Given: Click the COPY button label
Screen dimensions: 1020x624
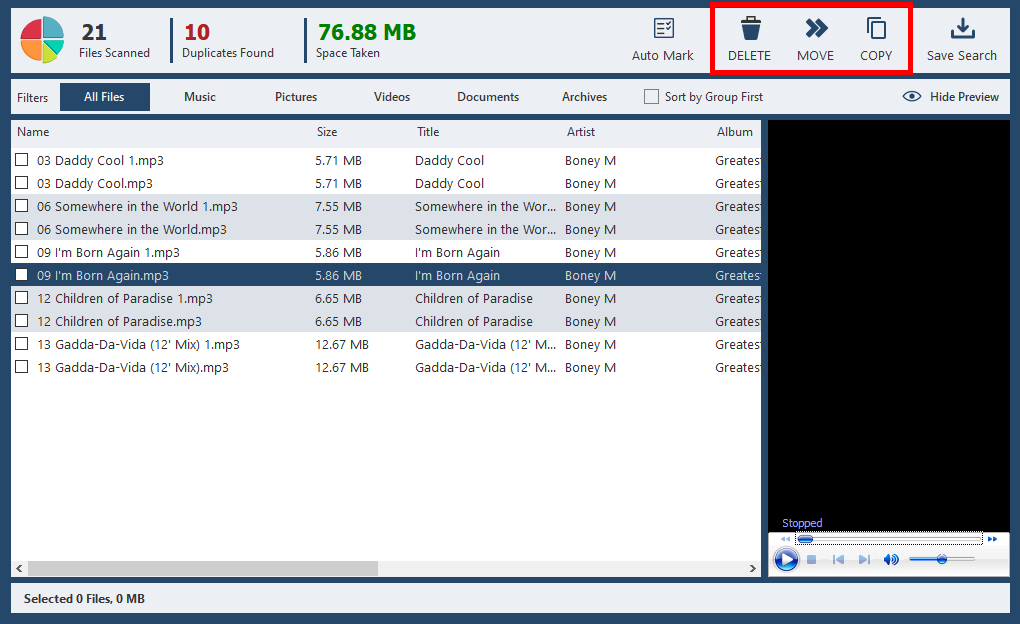Looking at the screenshot, I should [876, 56].
